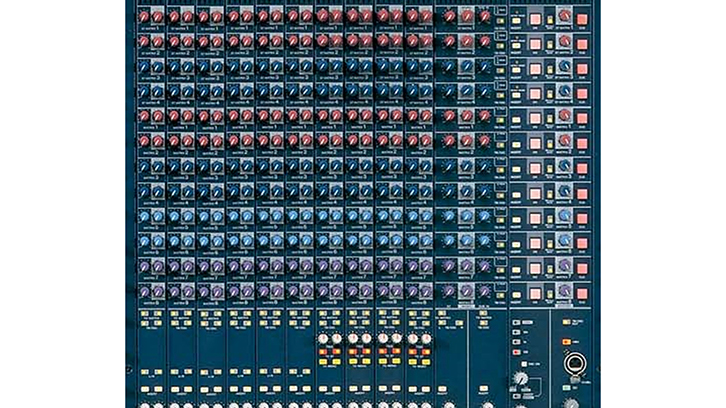Cue the ST MATRIX 3 output
The image size is (726, 408).
(582, 69)
